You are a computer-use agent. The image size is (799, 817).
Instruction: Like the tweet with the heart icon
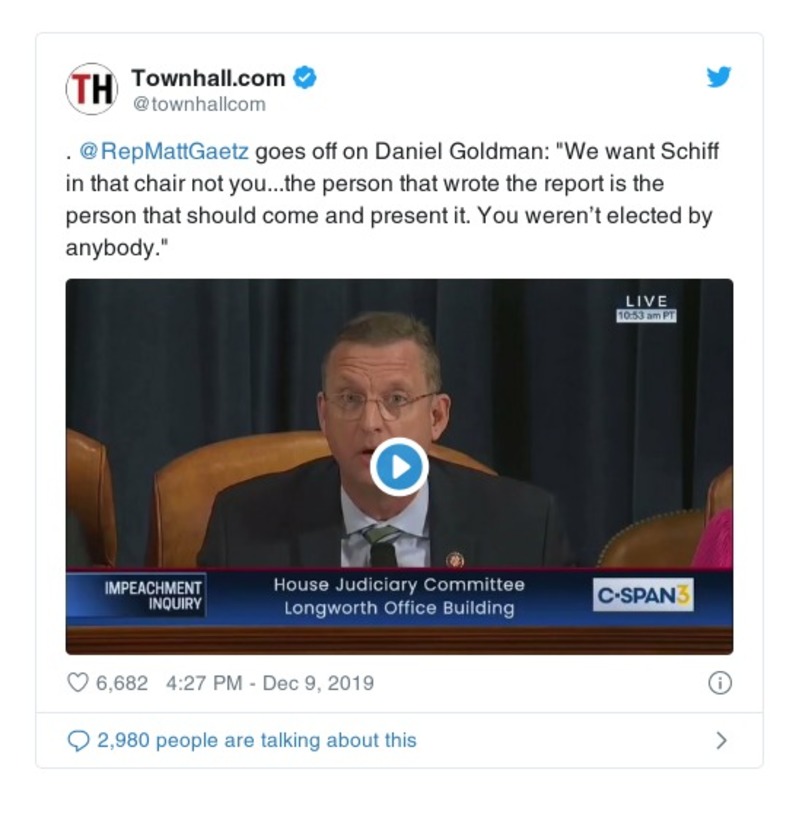pos(78,683)
